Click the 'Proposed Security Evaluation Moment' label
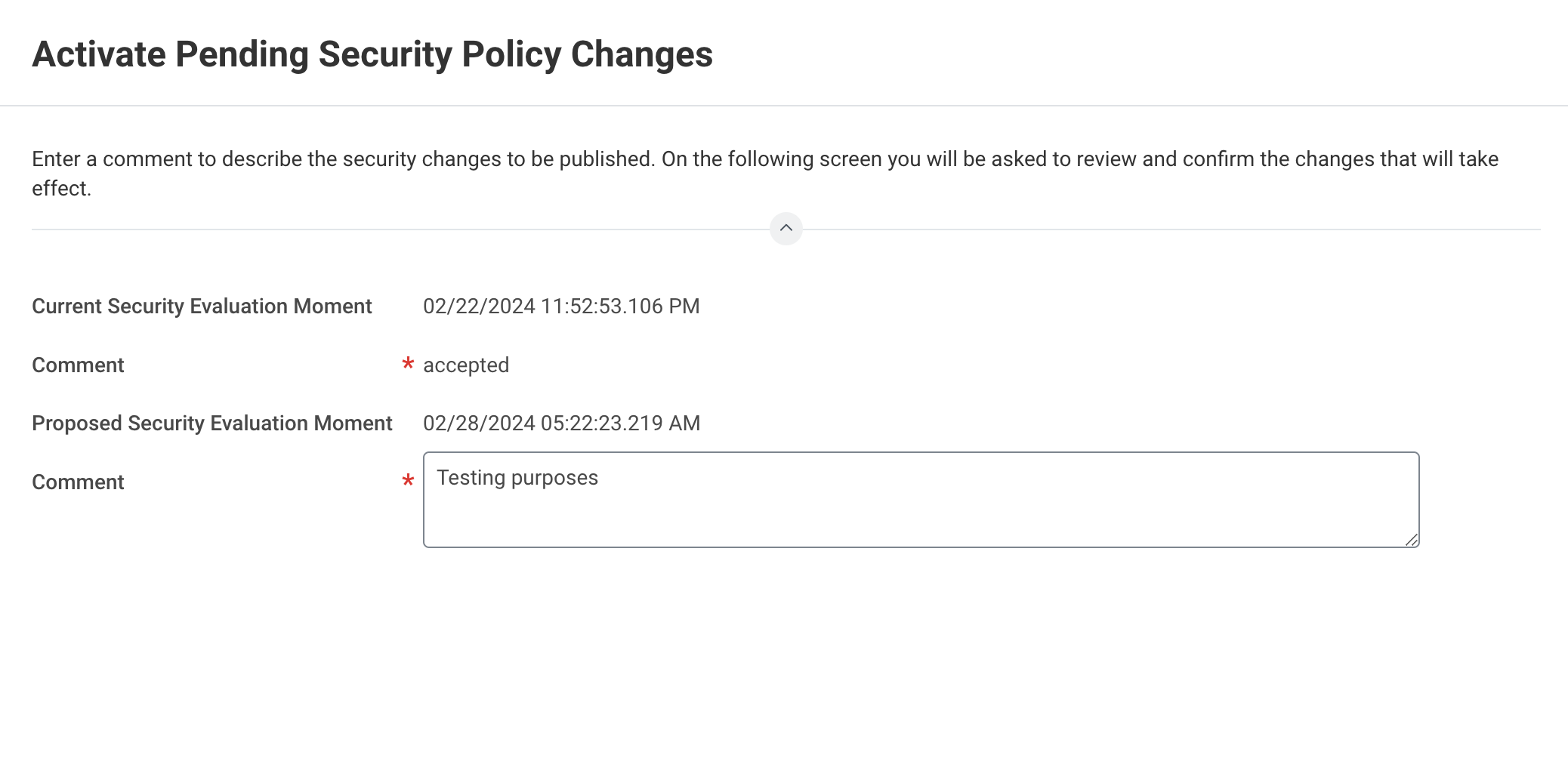This screenshot has height=764, width=1568. coord(212,424)
